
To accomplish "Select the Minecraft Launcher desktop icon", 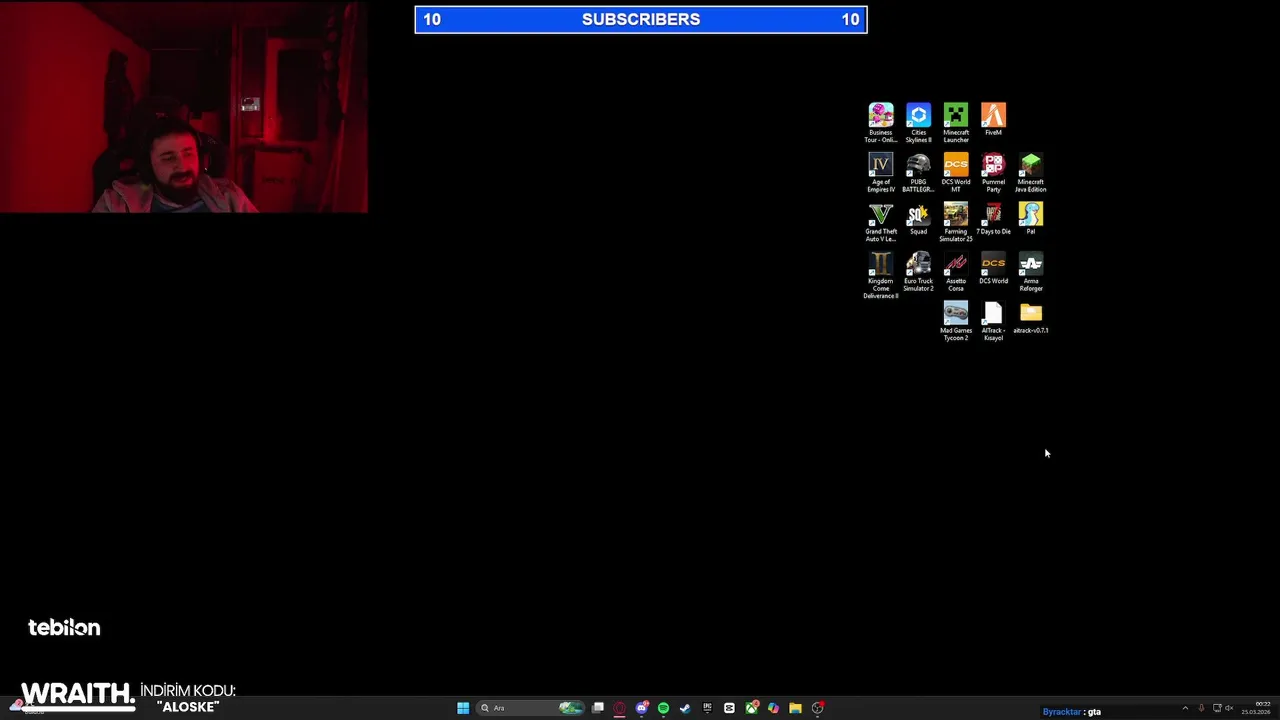I will 956,123.
